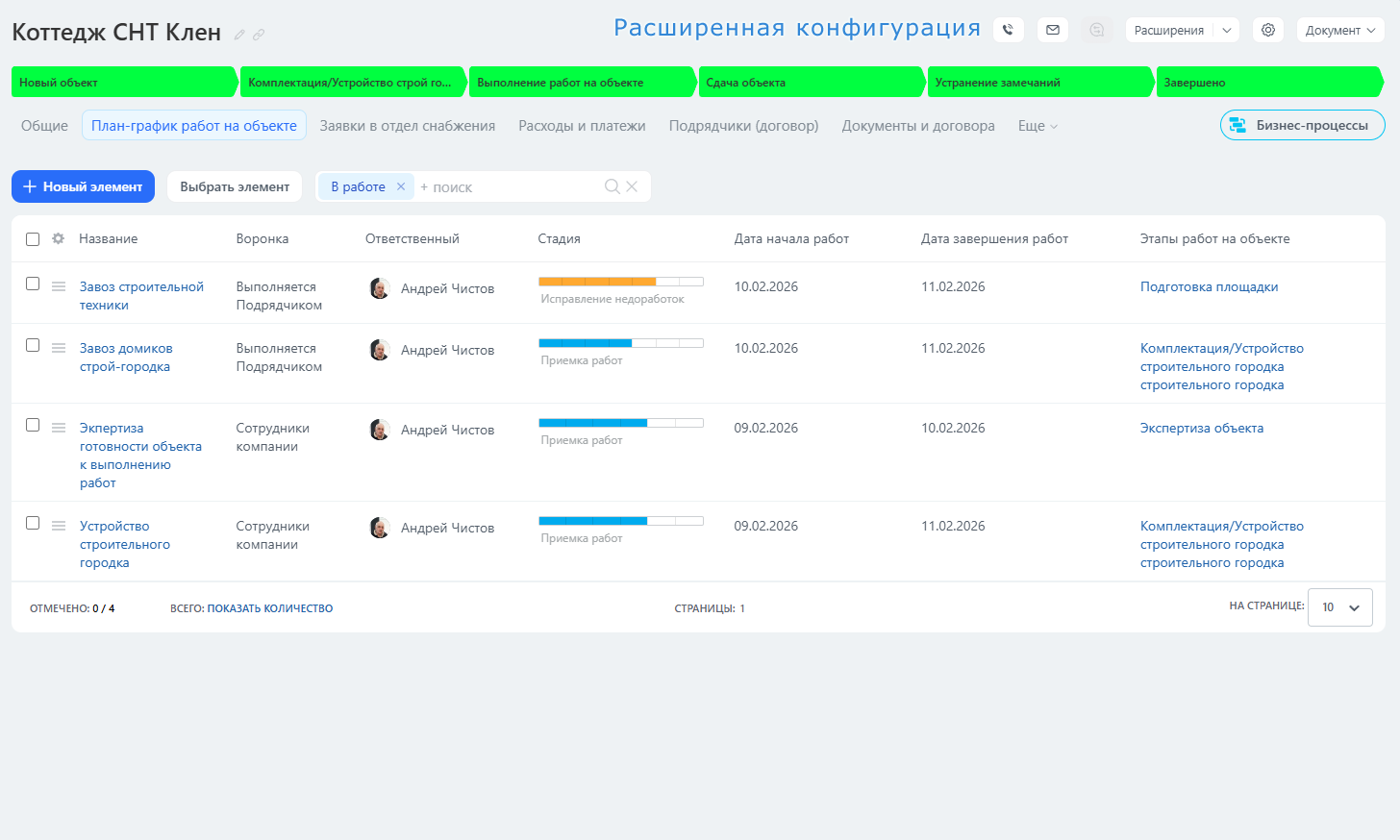Open the email envelope icon
The width and height of the screenshot is (1400, 840).
[x=1053, y=30]
